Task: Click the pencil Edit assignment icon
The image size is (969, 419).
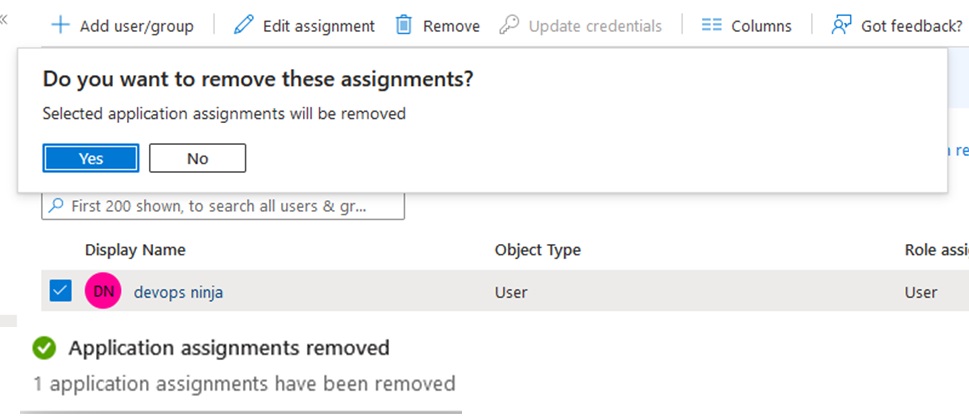Action: click(x=243, y=25)
